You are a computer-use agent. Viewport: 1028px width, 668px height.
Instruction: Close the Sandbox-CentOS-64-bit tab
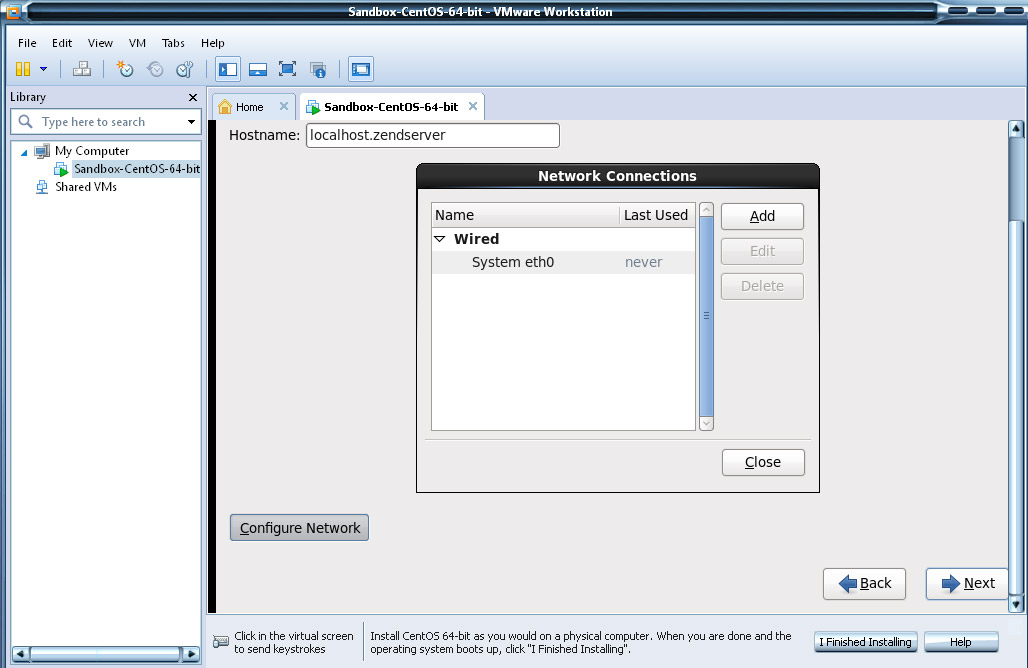coord(473,106)
